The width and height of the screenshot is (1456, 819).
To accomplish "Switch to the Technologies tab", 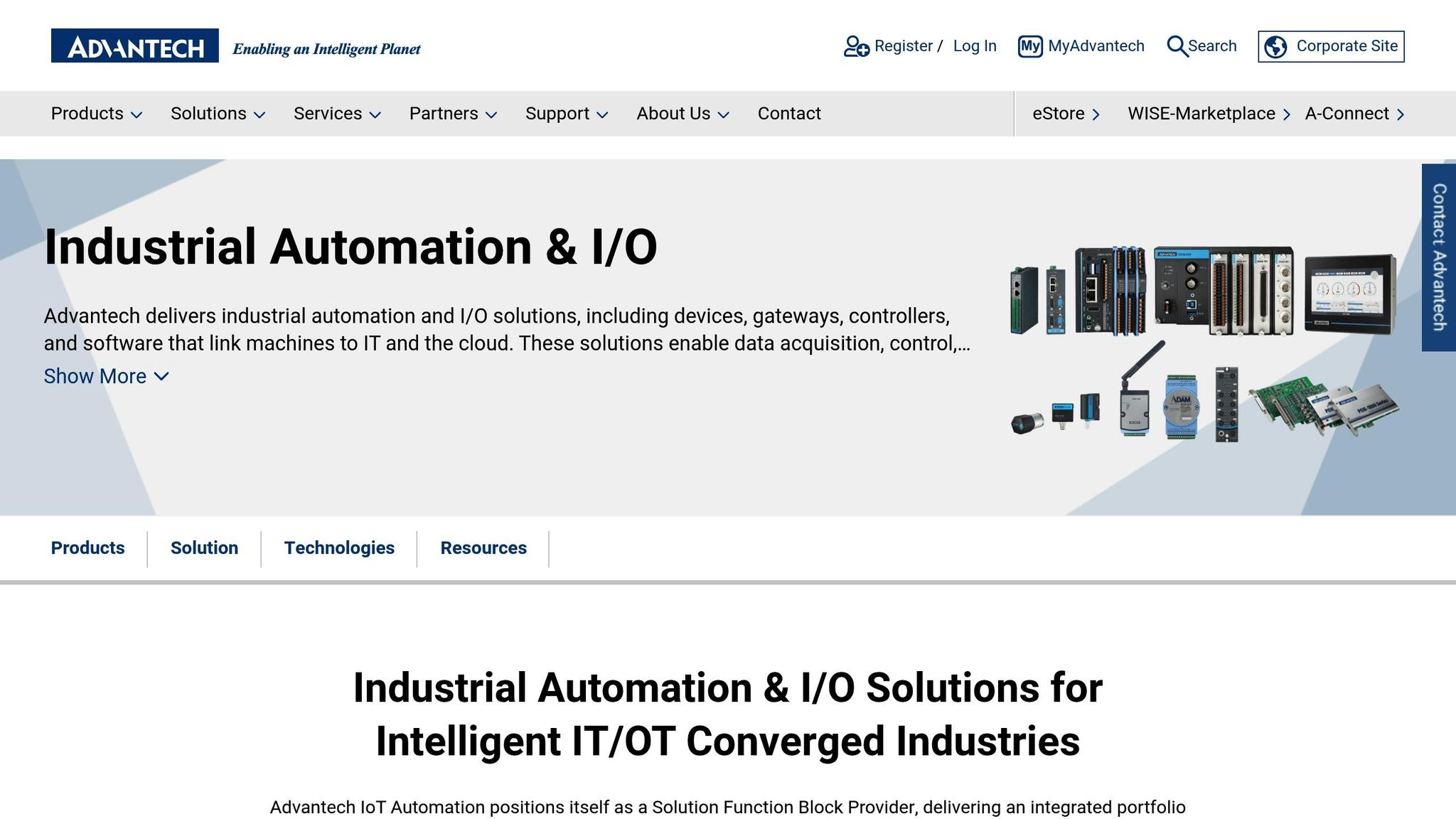I will 340,548.
